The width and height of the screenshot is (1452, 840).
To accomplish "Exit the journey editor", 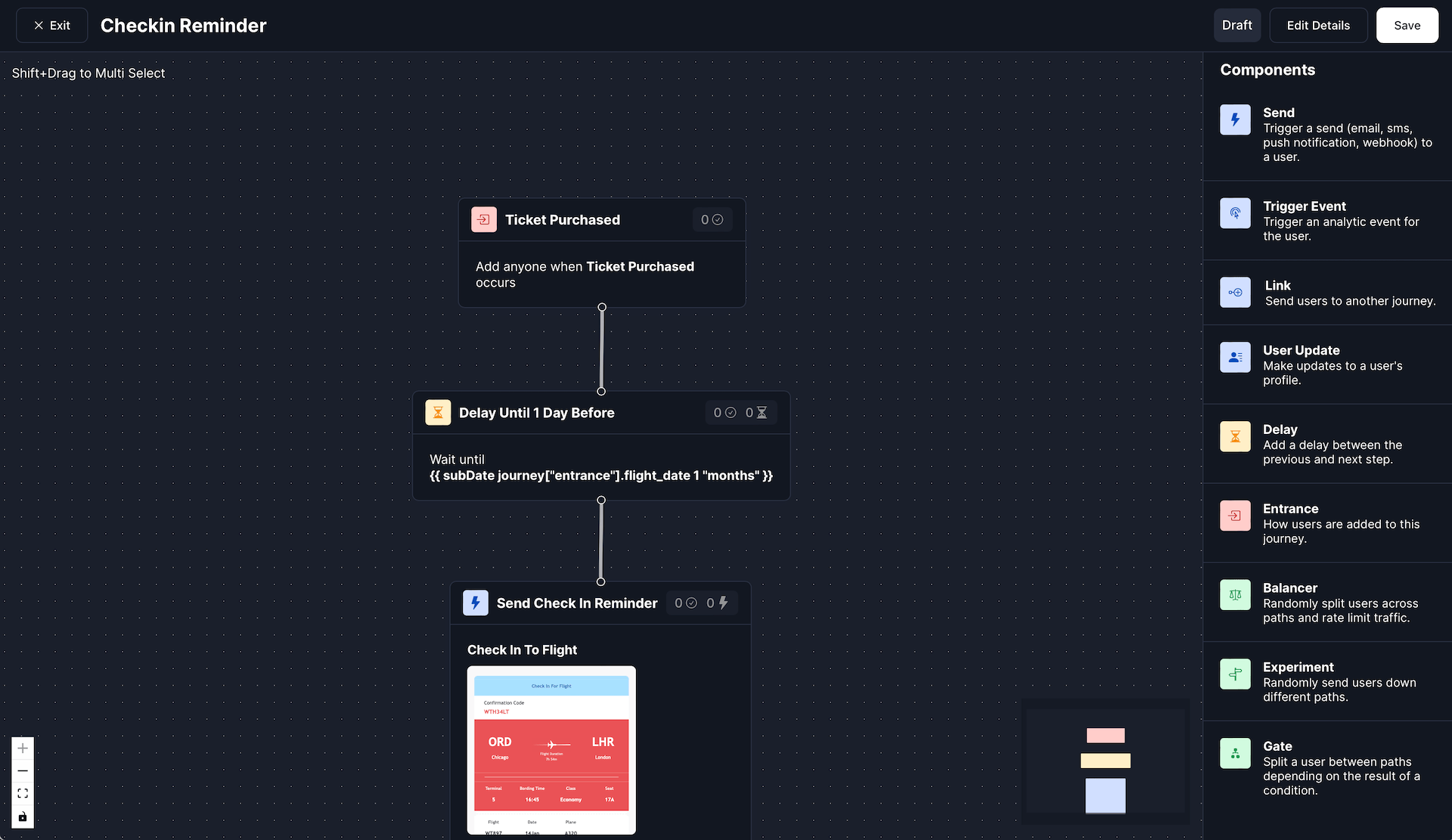I will [x=51, y=26].
